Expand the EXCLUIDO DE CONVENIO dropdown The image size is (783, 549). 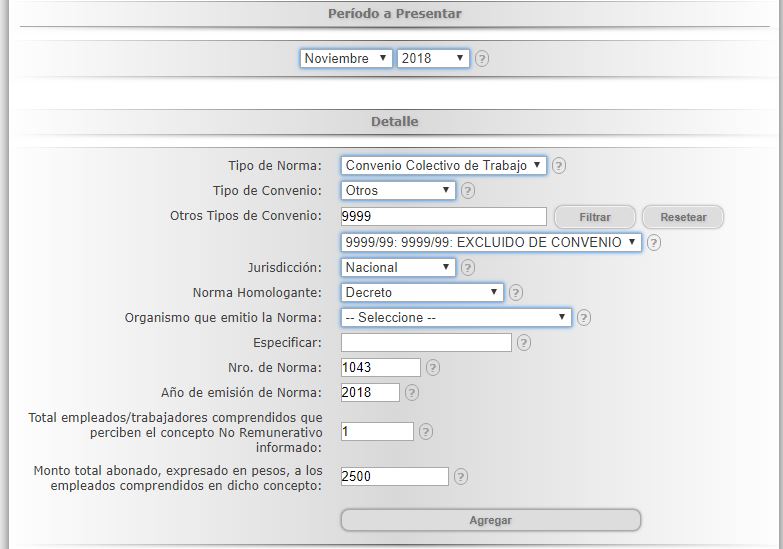pyautogui.click(x=491, y=242)
